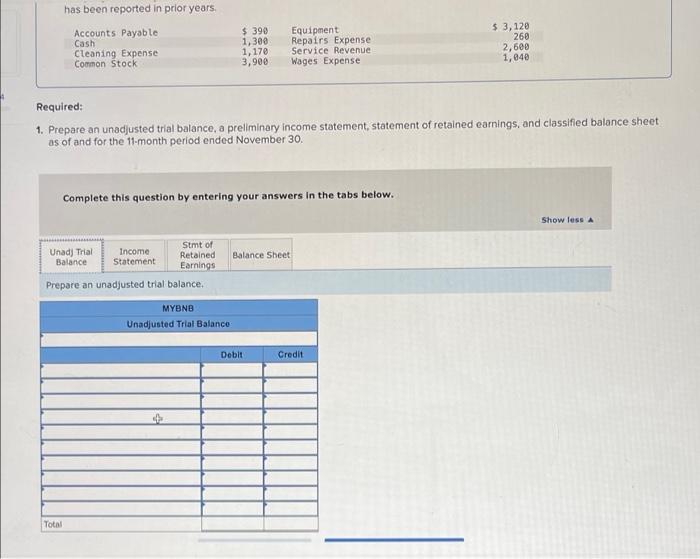Click the Total row label
This screenshot has height=559, width=700.
(x=53, y=524)
